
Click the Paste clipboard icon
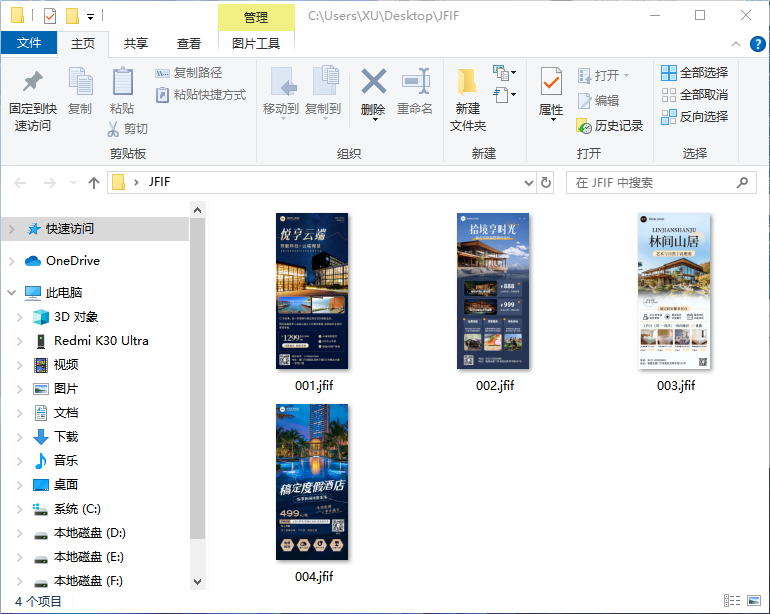pyautogui.click(x=122, y=81)
